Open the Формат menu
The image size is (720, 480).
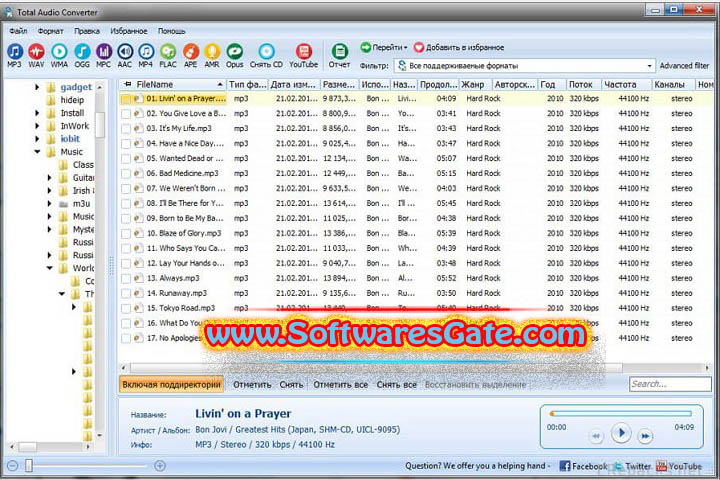point(51,31)
